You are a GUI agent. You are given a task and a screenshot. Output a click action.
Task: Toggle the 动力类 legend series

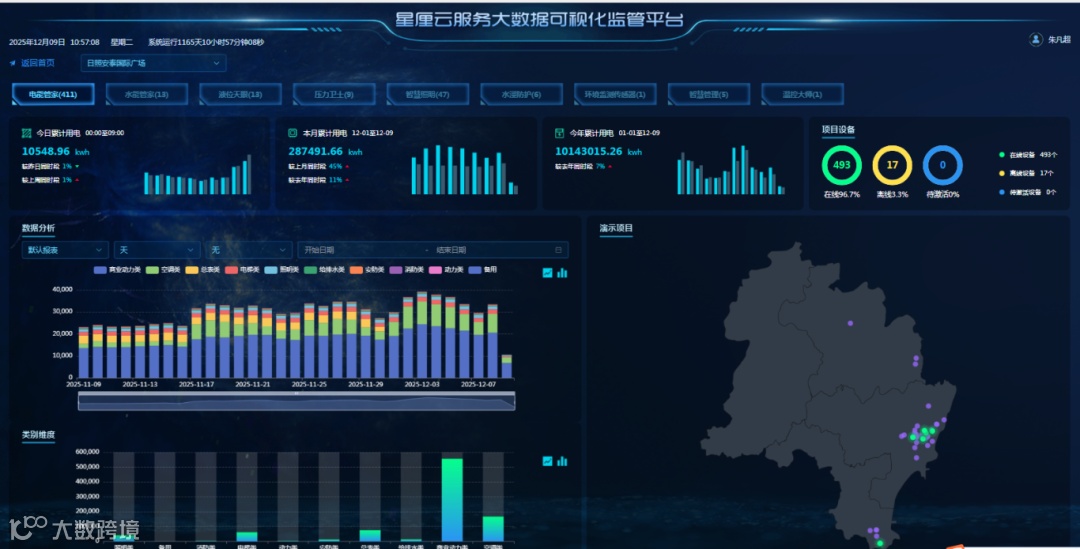pyautogui.click(x=446, y=270)
